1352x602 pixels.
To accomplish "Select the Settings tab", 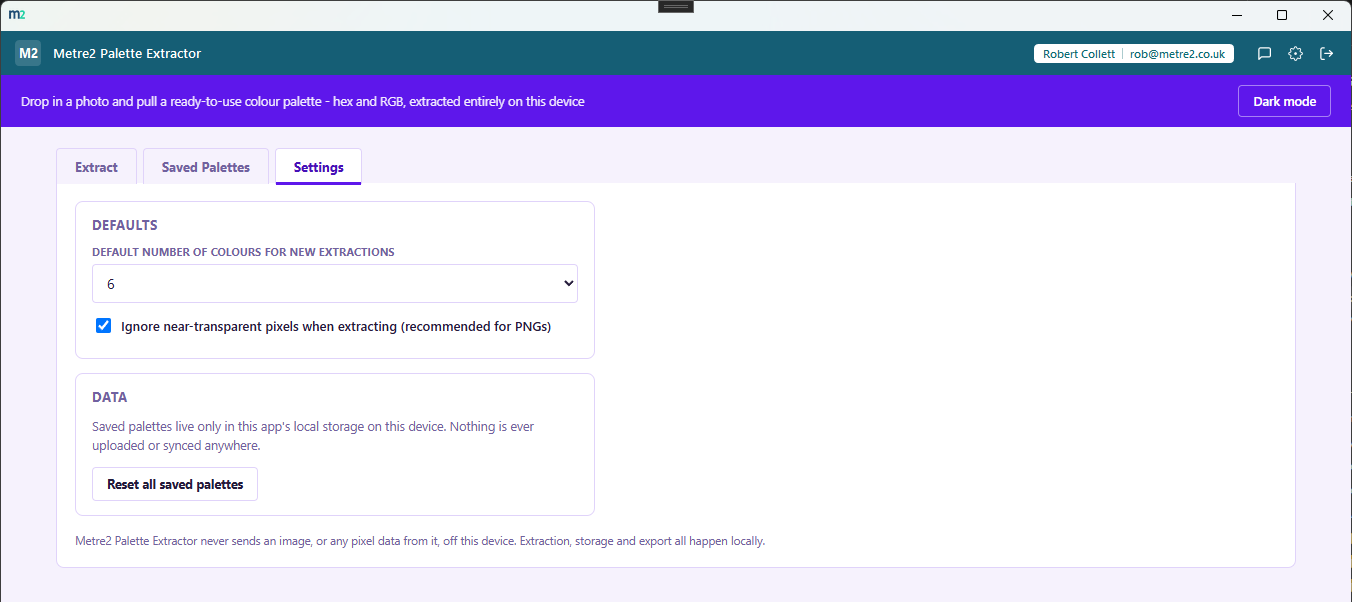I will [319, 167].
